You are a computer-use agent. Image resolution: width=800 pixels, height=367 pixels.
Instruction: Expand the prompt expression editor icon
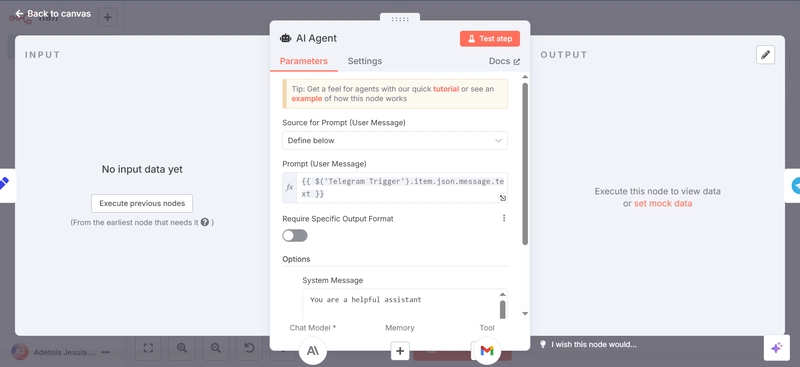(x=503, y=198)
